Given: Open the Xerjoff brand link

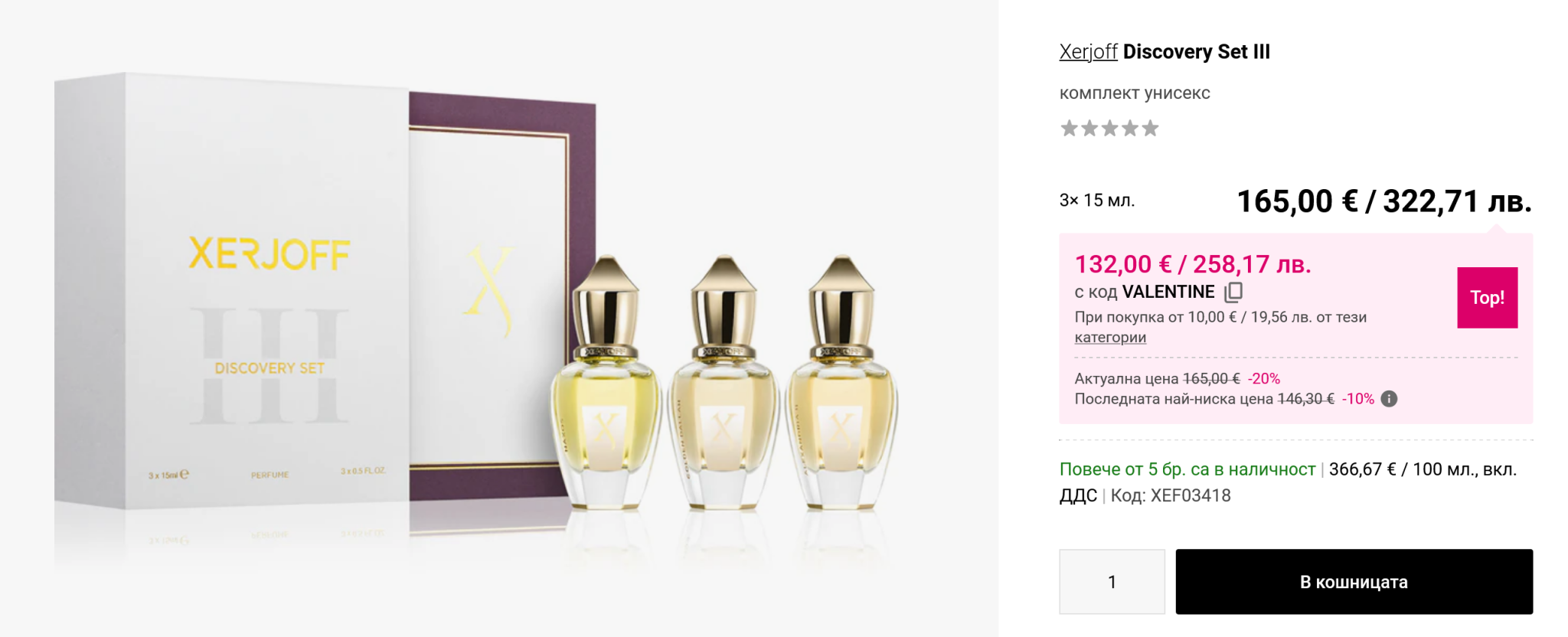Looking at the screenshot, I should 1088,52.
